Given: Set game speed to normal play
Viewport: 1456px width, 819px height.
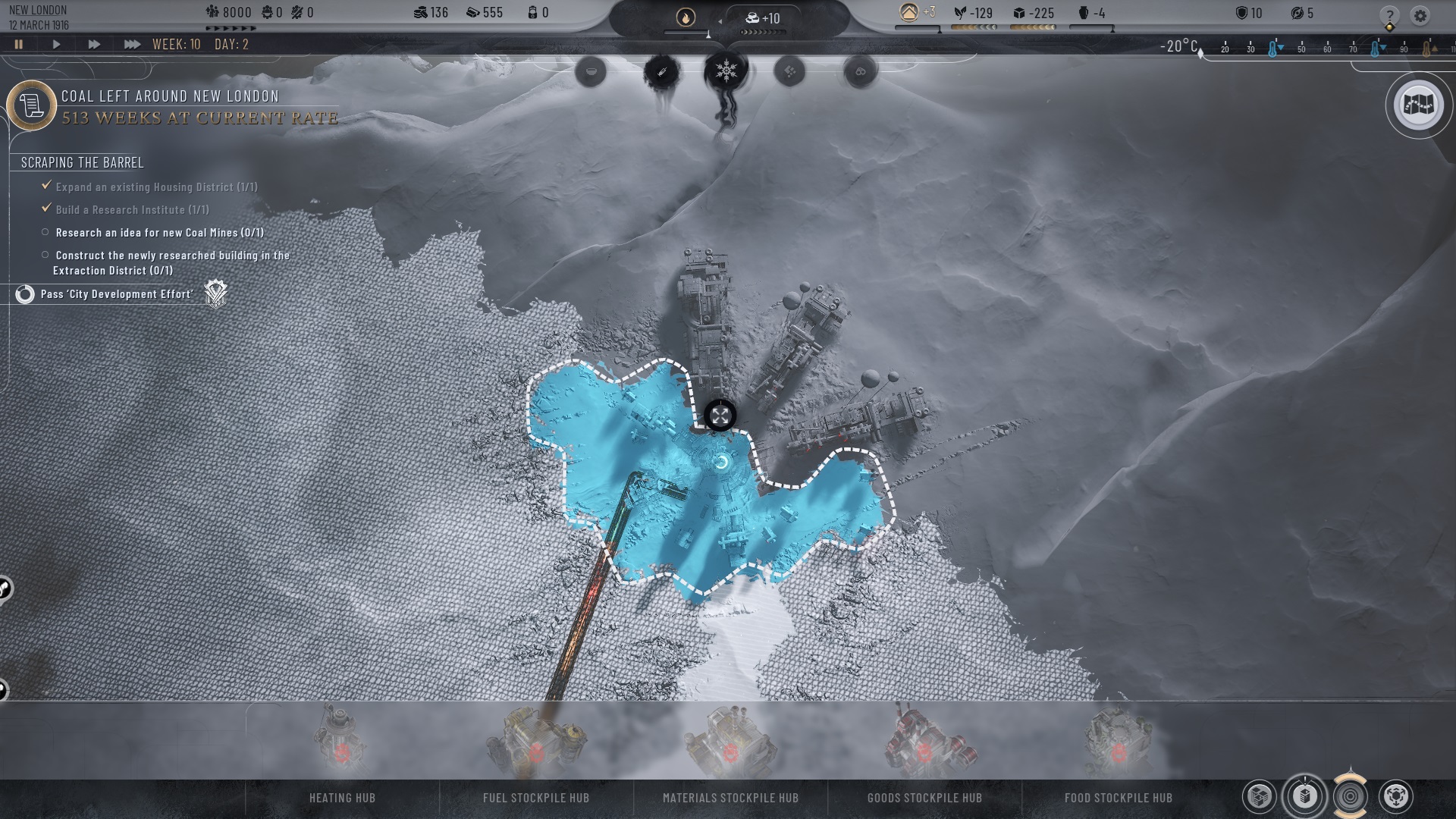Looking at the screenshot, I should point(56,45).
